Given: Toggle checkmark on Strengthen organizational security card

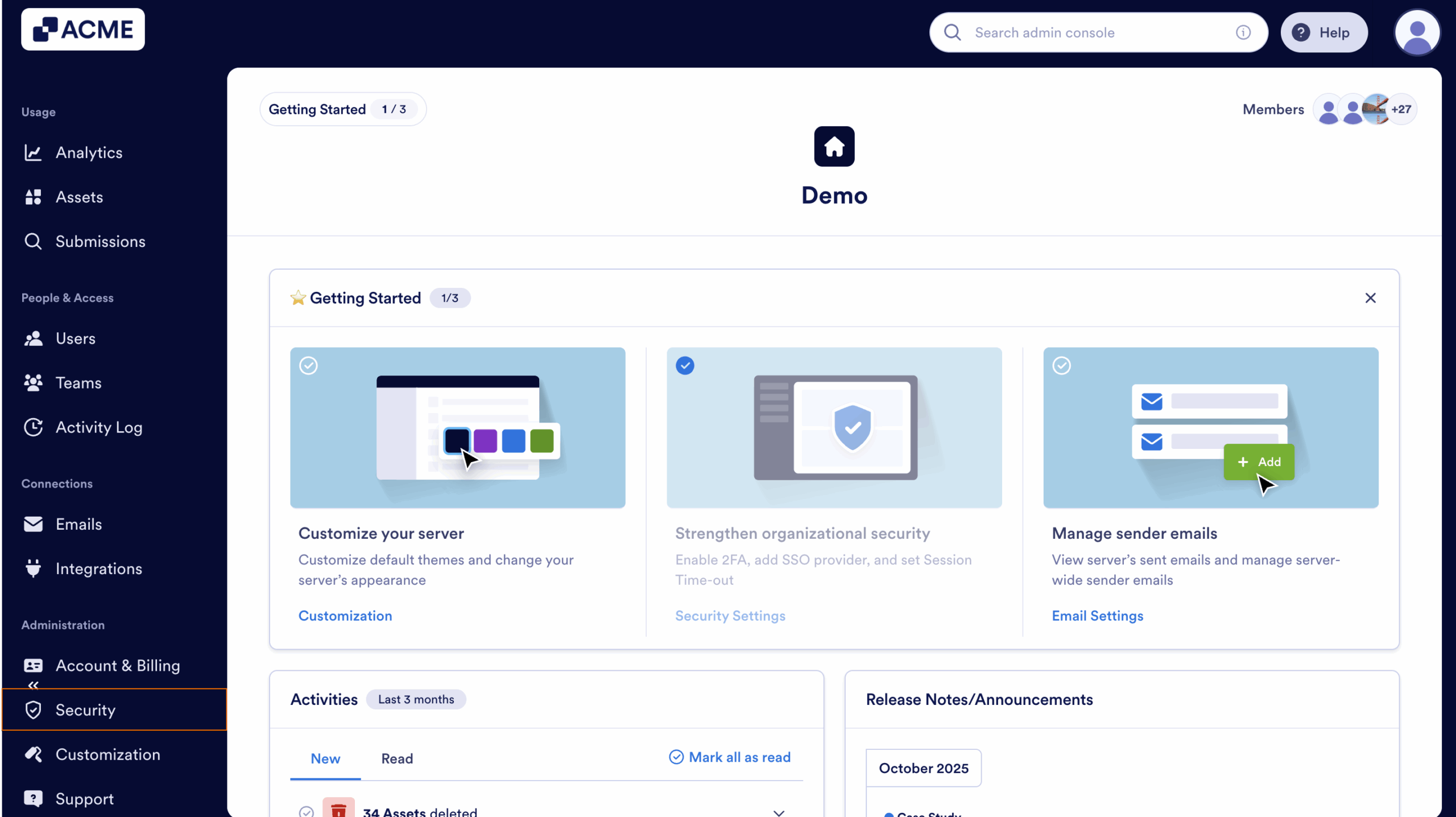Looking at the screenshot, I should [x=685, y=365].
